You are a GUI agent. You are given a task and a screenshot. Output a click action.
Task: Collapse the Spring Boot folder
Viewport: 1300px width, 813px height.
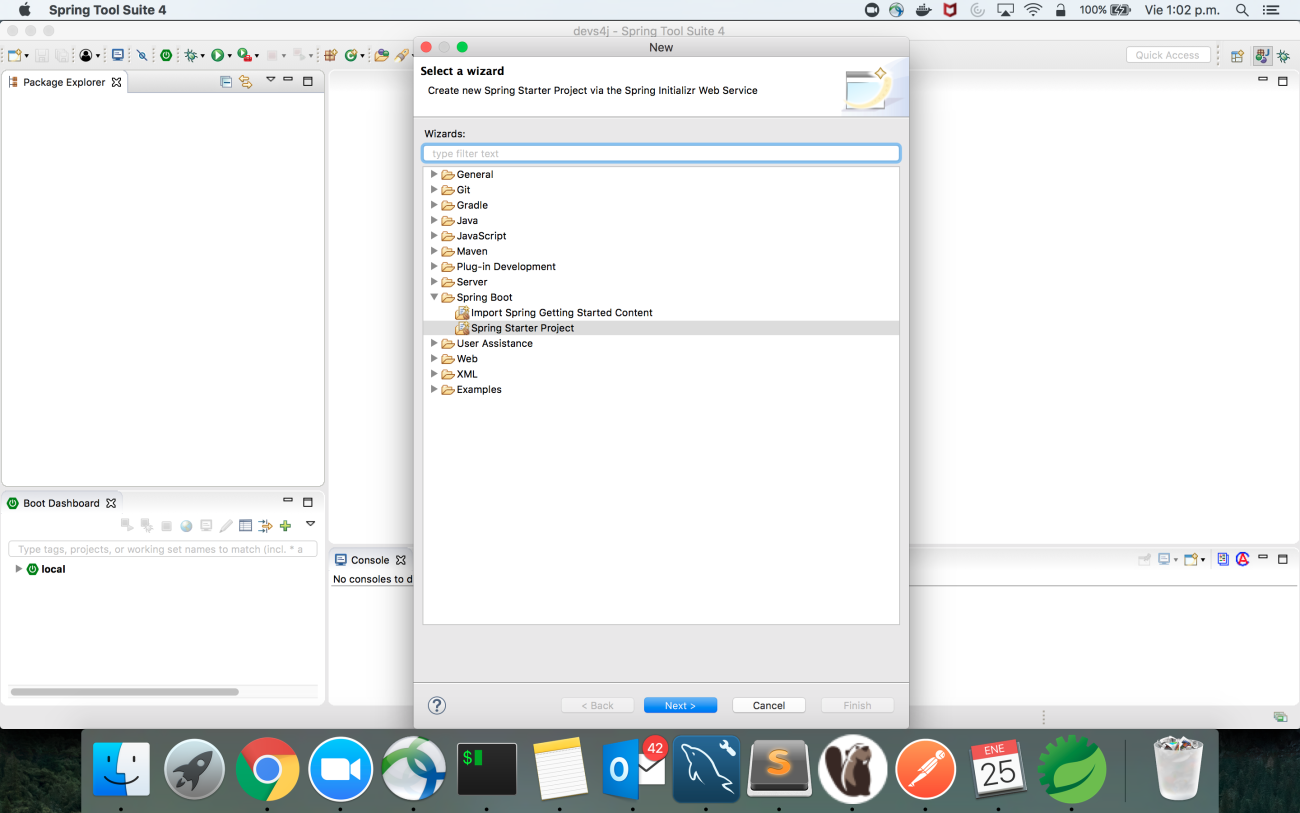pyautogui.click(x=434, y=297)
